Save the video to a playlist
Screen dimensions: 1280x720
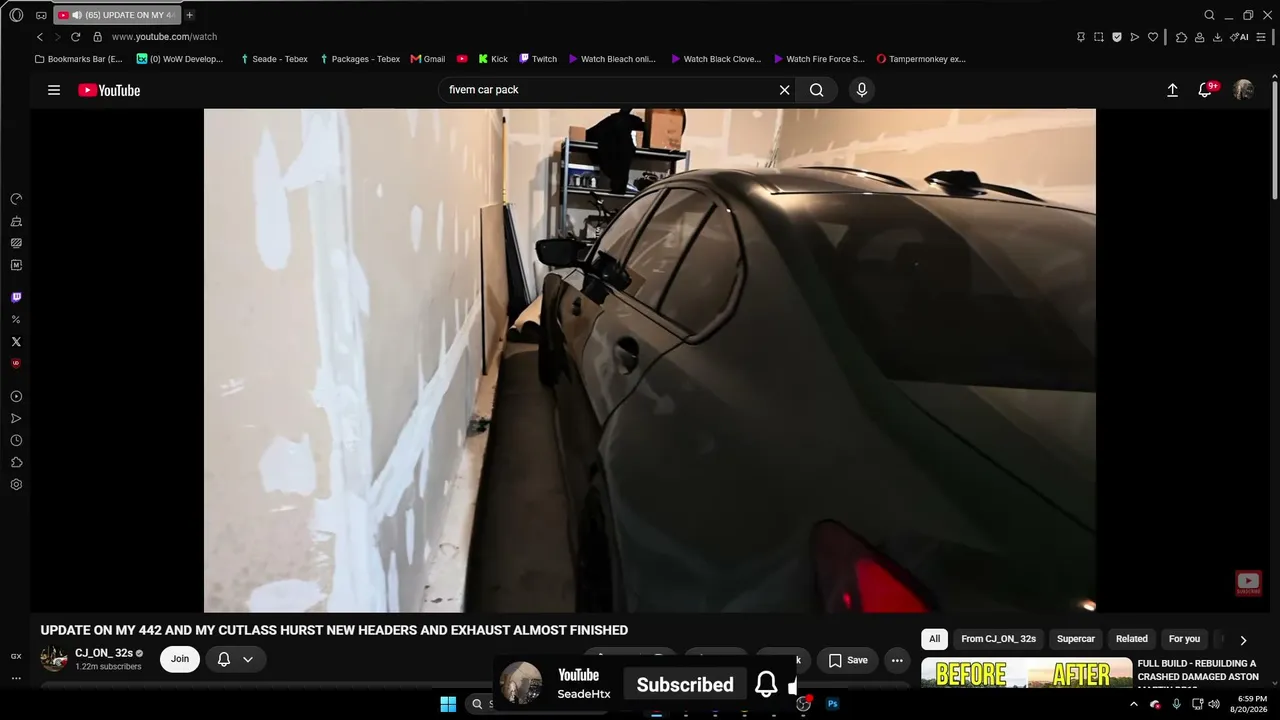(848, 660)
